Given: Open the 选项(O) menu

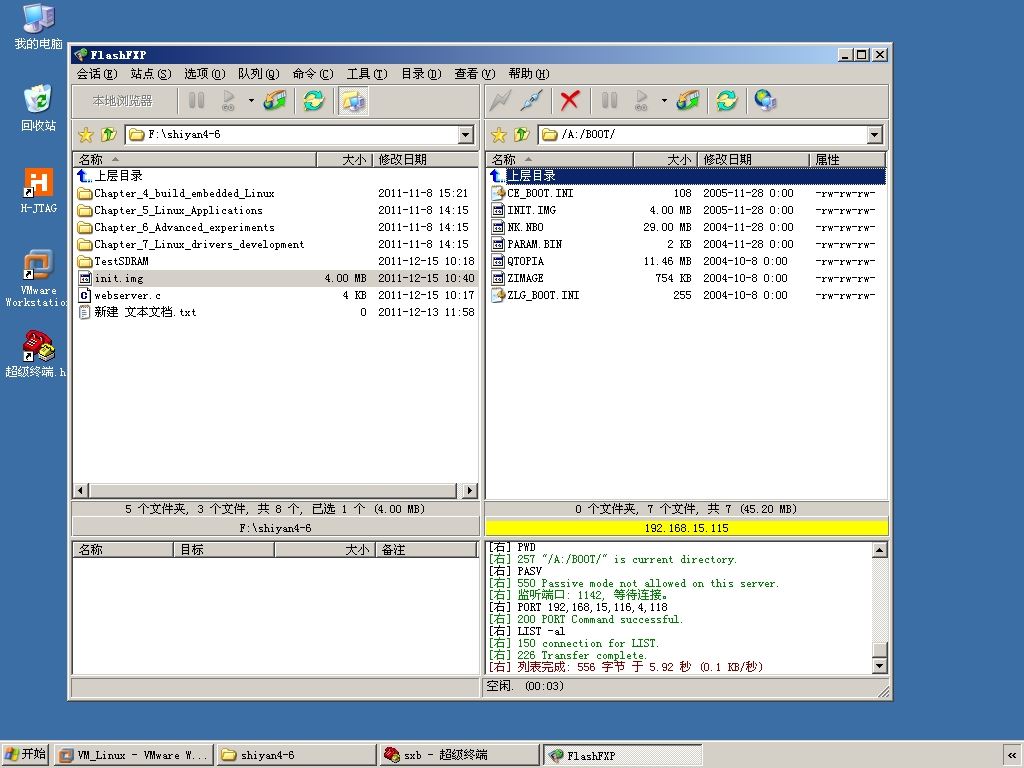Looking at the screenshot, I should point(204,74).
